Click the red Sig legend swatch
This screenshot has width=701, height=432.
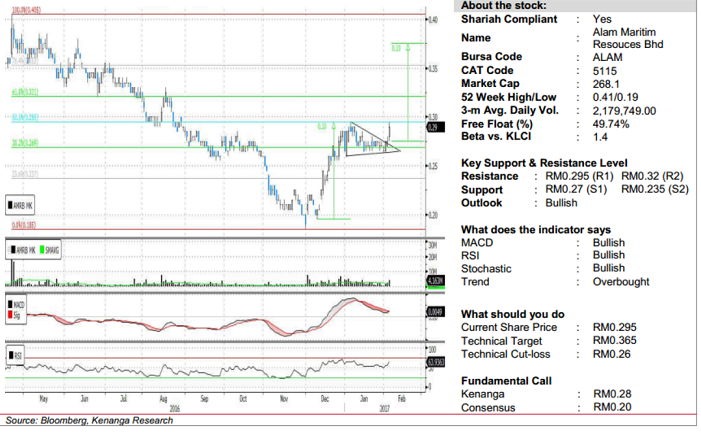(10, 316)
